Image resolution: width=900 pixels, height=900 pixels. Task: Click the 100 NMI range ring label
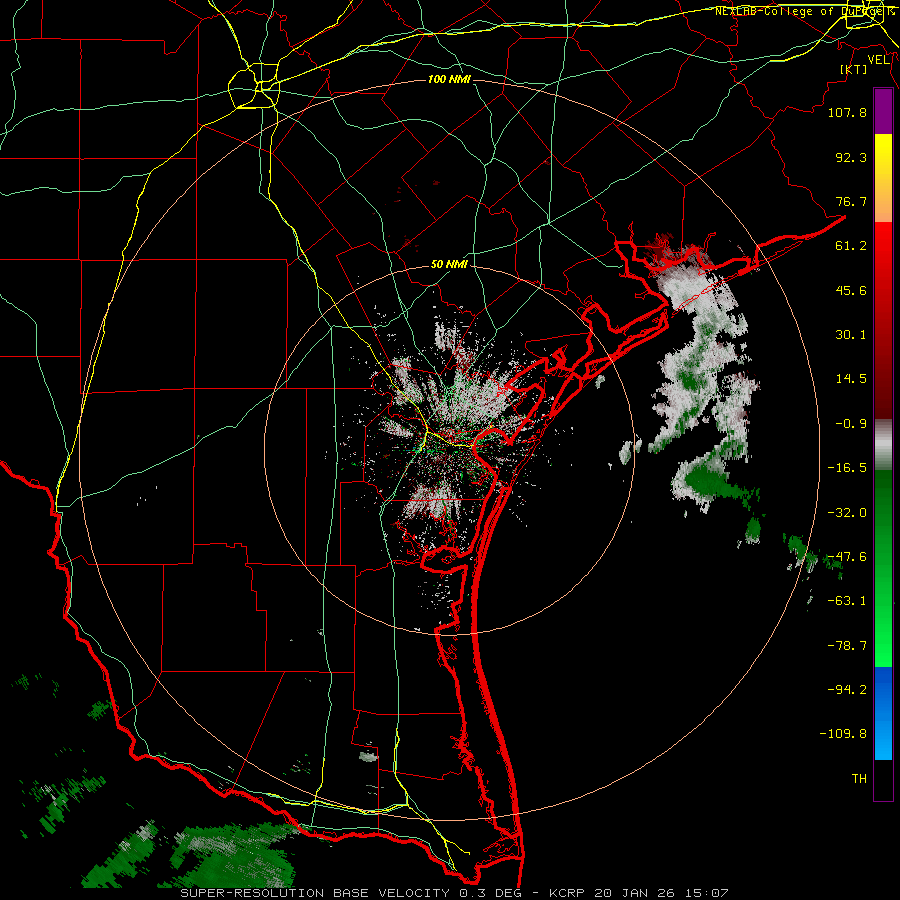tap(449, 79)
